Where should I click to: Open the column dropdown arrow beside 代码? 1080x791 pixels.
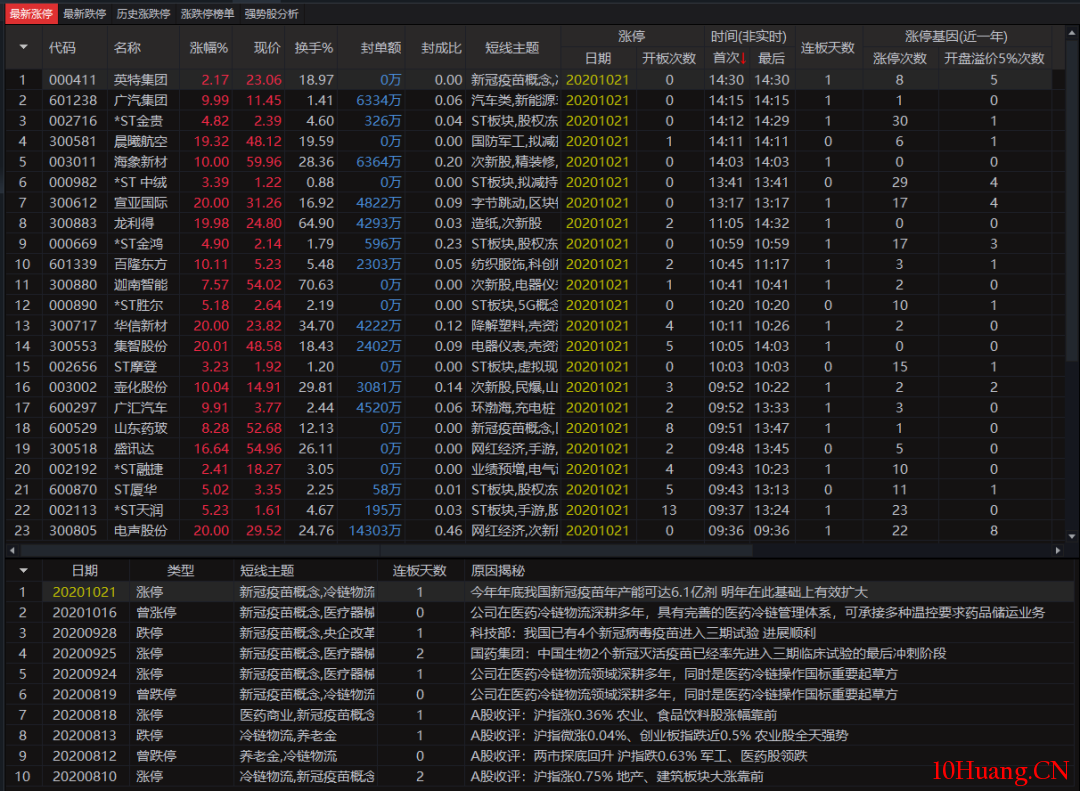(23, 47)
